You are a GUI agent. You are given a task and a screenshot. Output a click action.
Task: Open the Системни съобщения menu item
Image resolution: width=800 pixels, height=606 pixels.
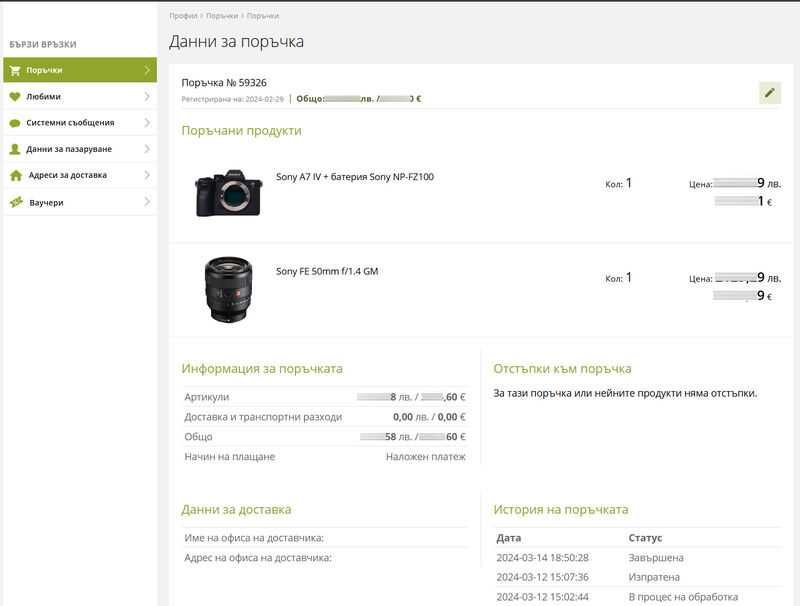pyautogui.click(x=80, y=122)
